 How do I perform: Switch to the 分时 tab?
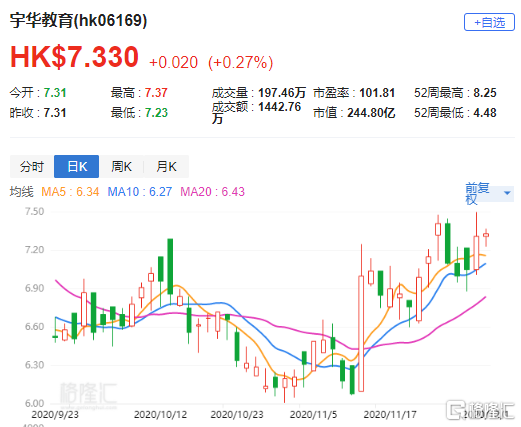pyautogui.click(x=32, y=166)
